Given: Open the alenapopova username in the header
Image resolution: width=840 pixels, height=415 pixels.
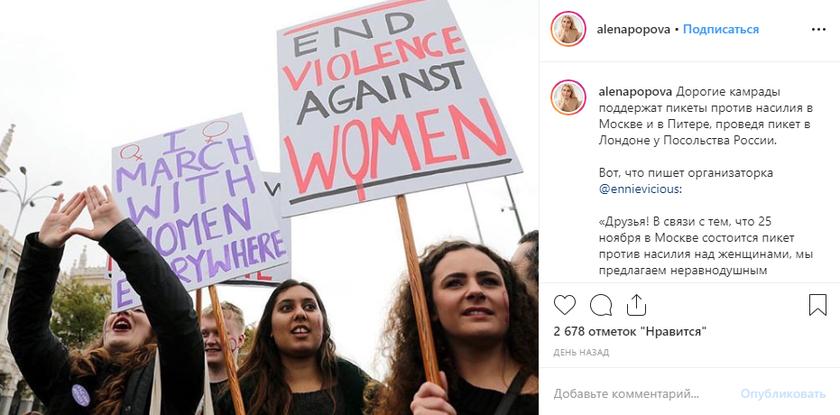Looking at the screenshot, I should click(x=634, y=29).
